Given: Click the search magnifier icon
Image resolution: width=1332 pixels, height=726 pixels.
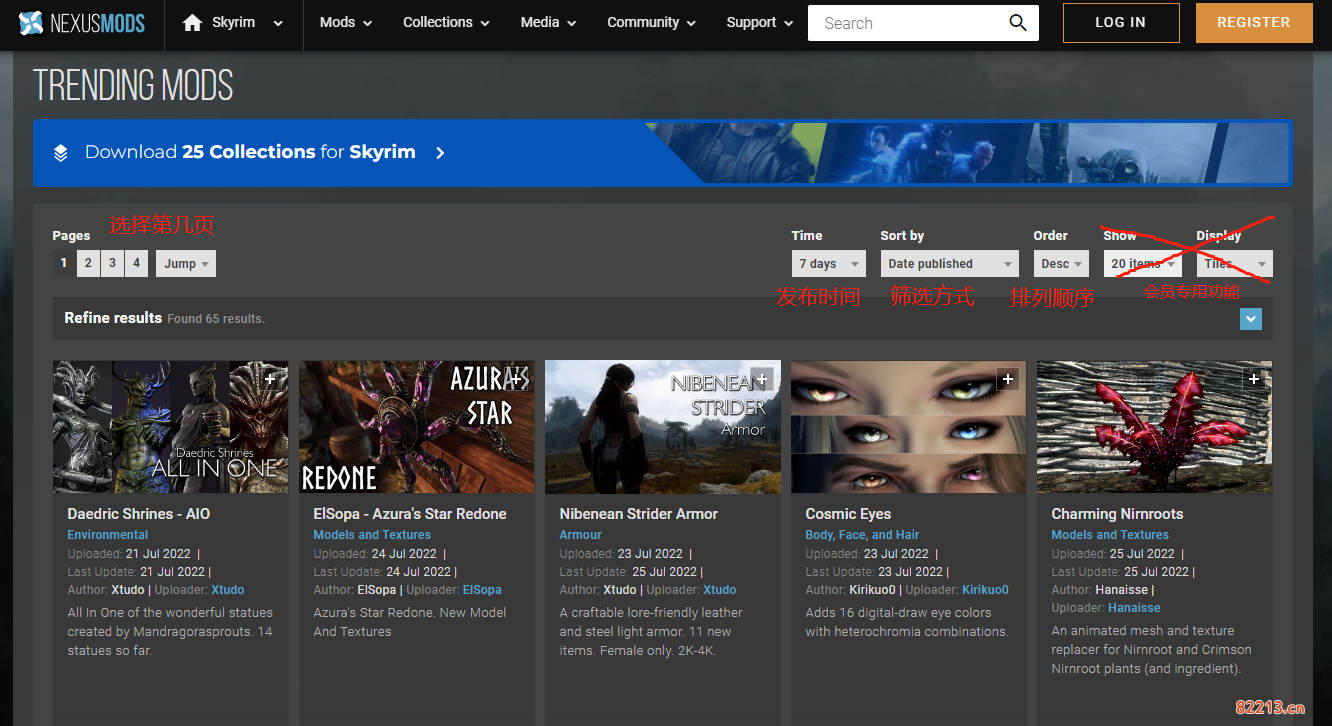Looking at the screenshot, I should tap(1018, 23).
